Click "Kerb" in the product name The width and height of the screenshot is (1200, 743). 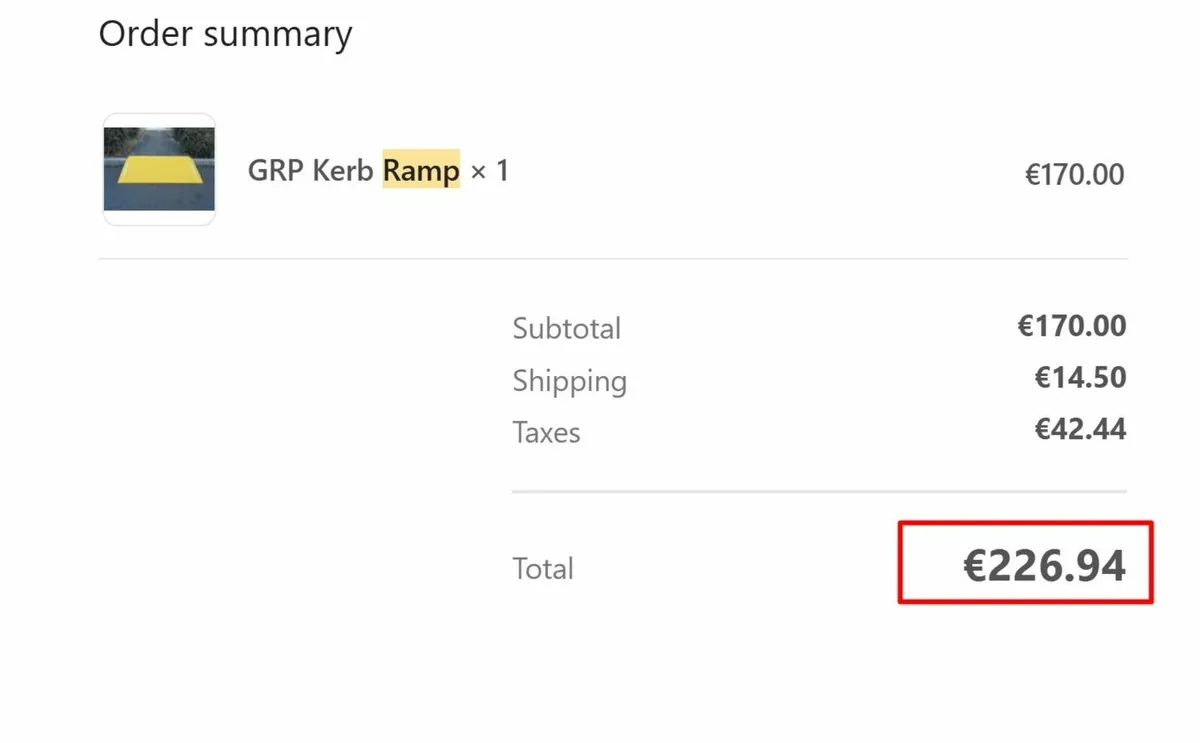point(343,171)
